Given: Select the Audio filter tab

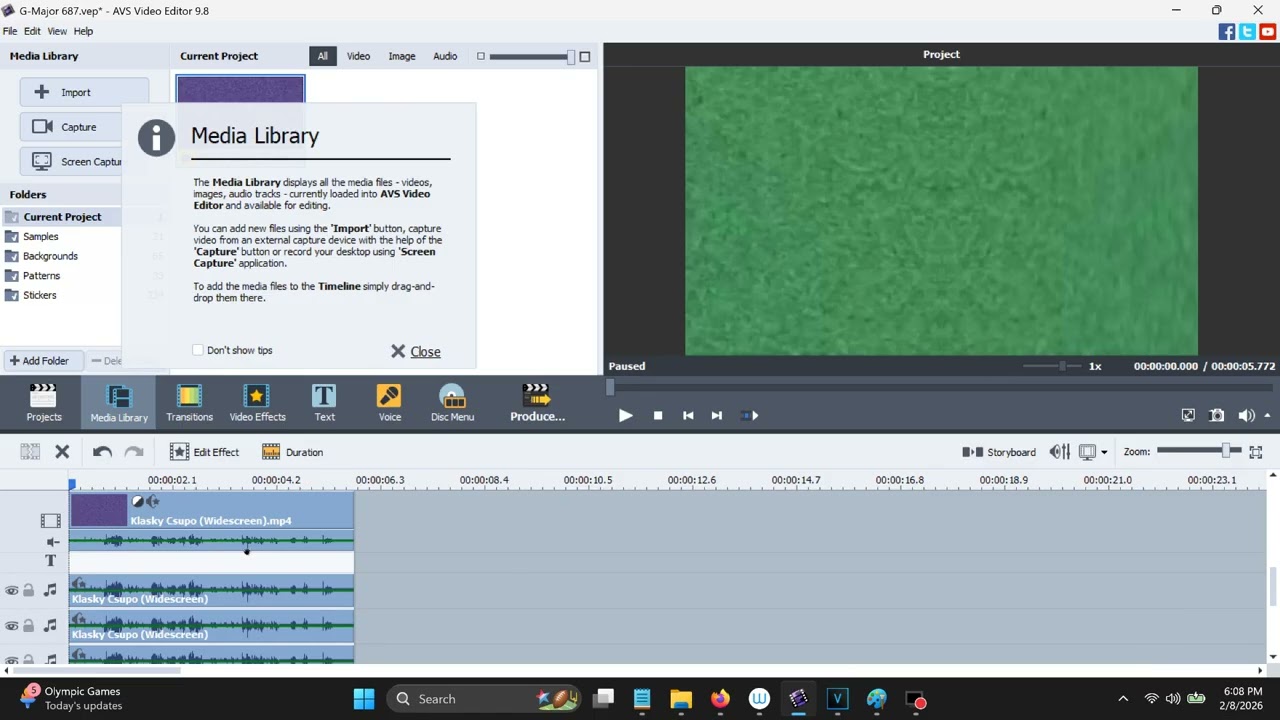Looking at the screenshot, I should coord(445,56).
